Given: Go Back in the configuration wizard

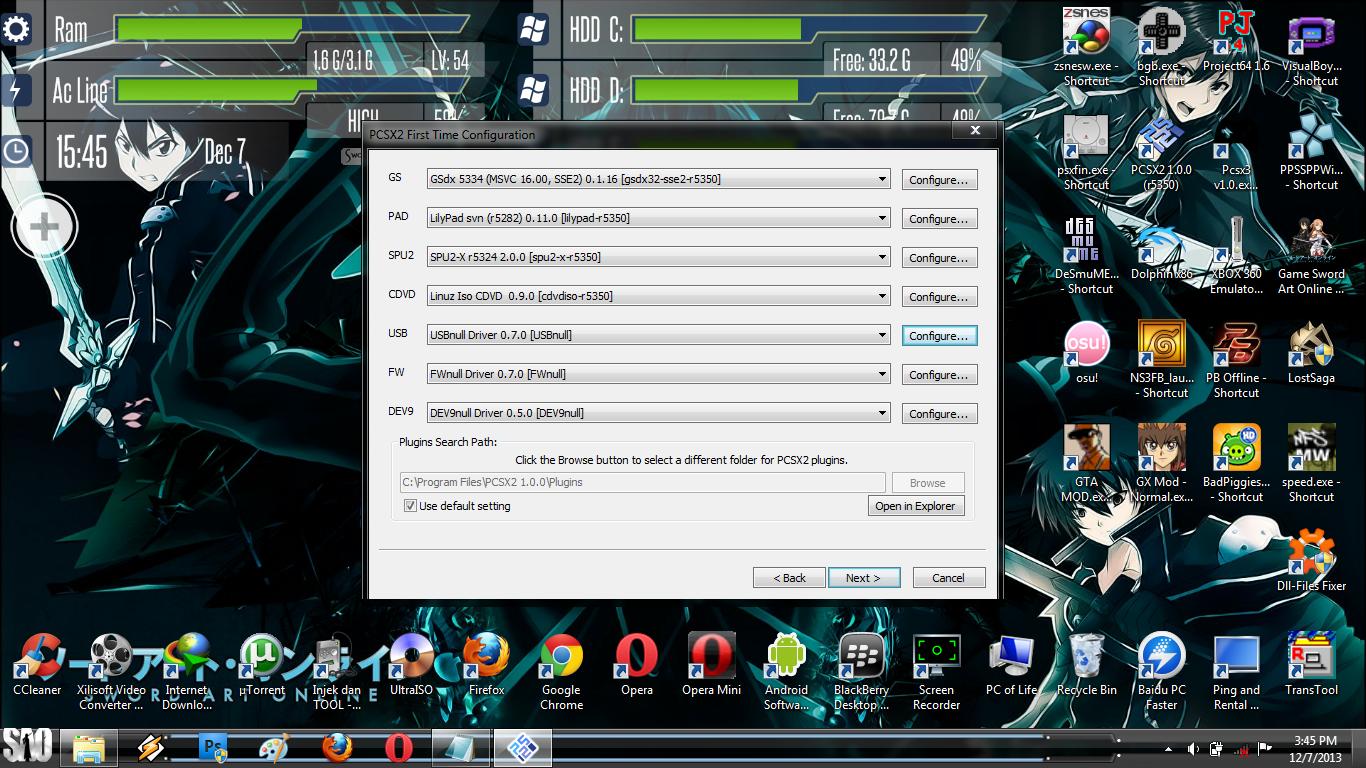Looking at the screenshot, I should point(789,578).
